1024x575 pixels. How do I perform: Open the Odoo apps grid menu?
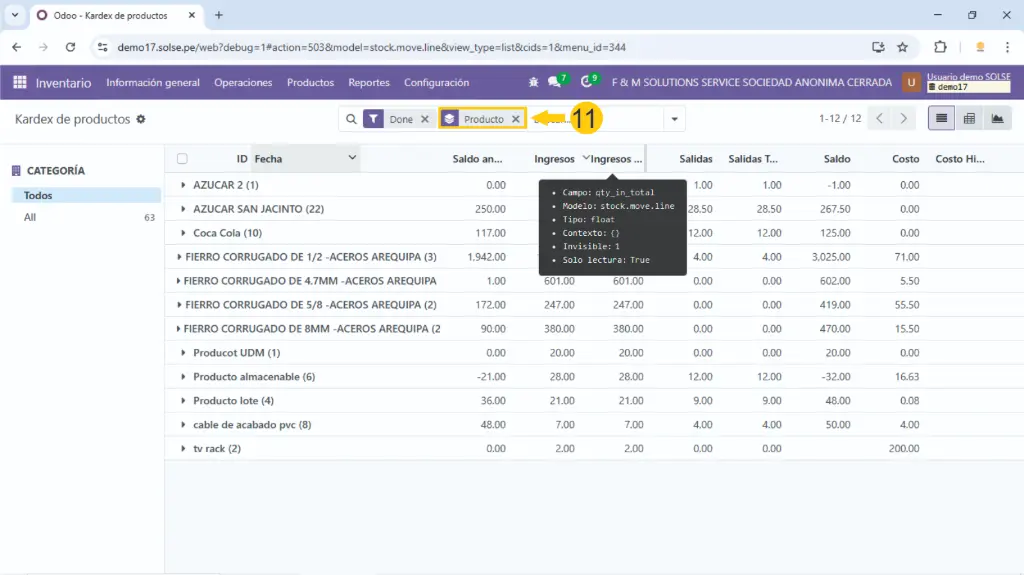[20, 83]
